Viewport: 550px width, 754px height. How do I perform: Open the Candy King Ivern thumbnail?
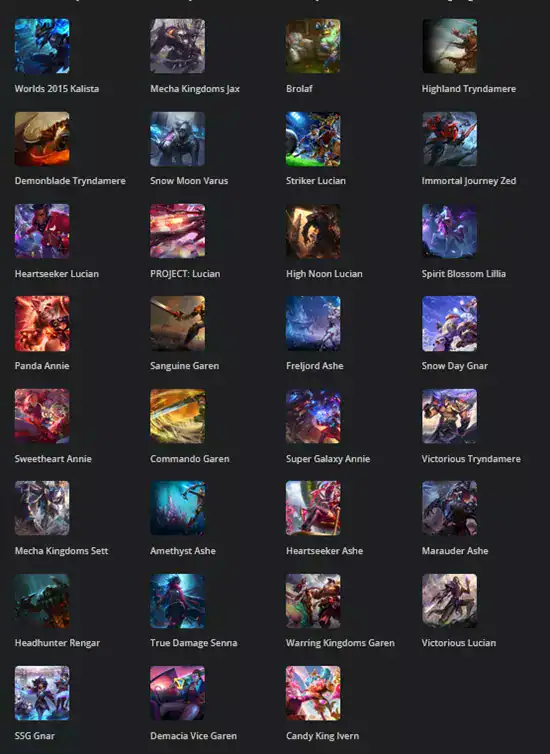click(x=313, y=693)
